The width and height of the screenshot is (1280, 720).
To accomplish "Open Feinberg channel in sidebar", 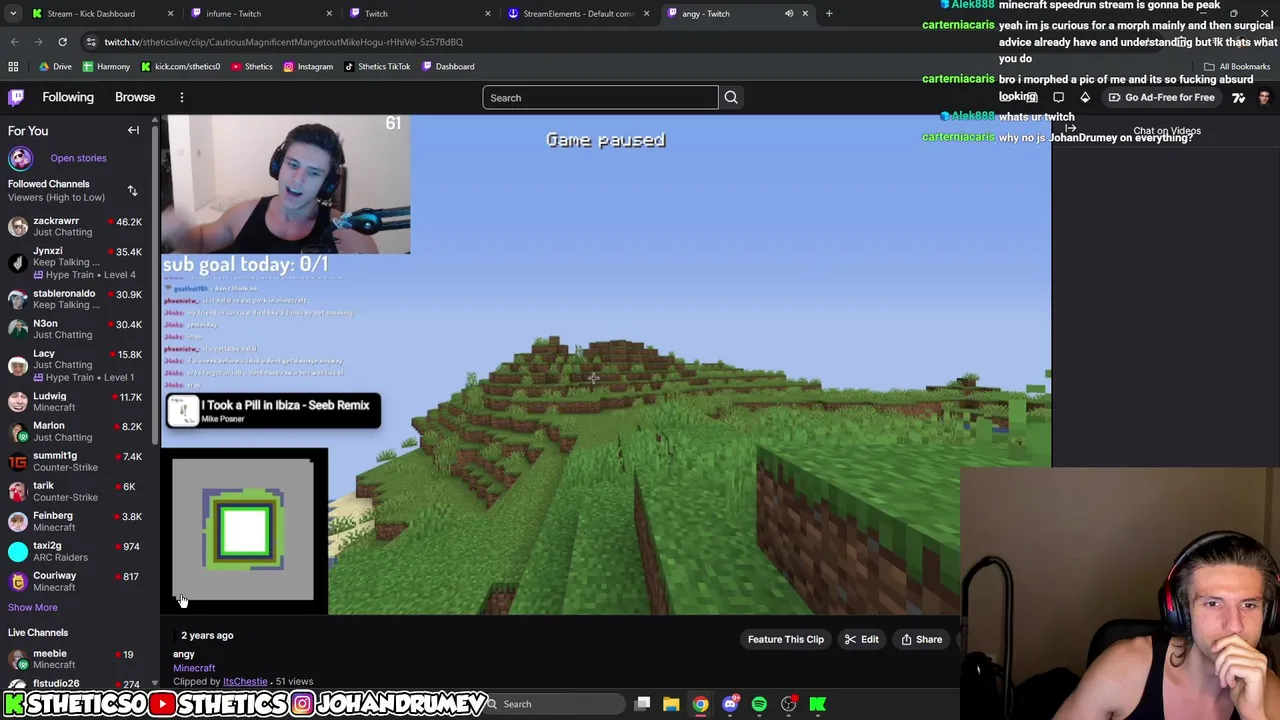I will [x=75, y=521].
